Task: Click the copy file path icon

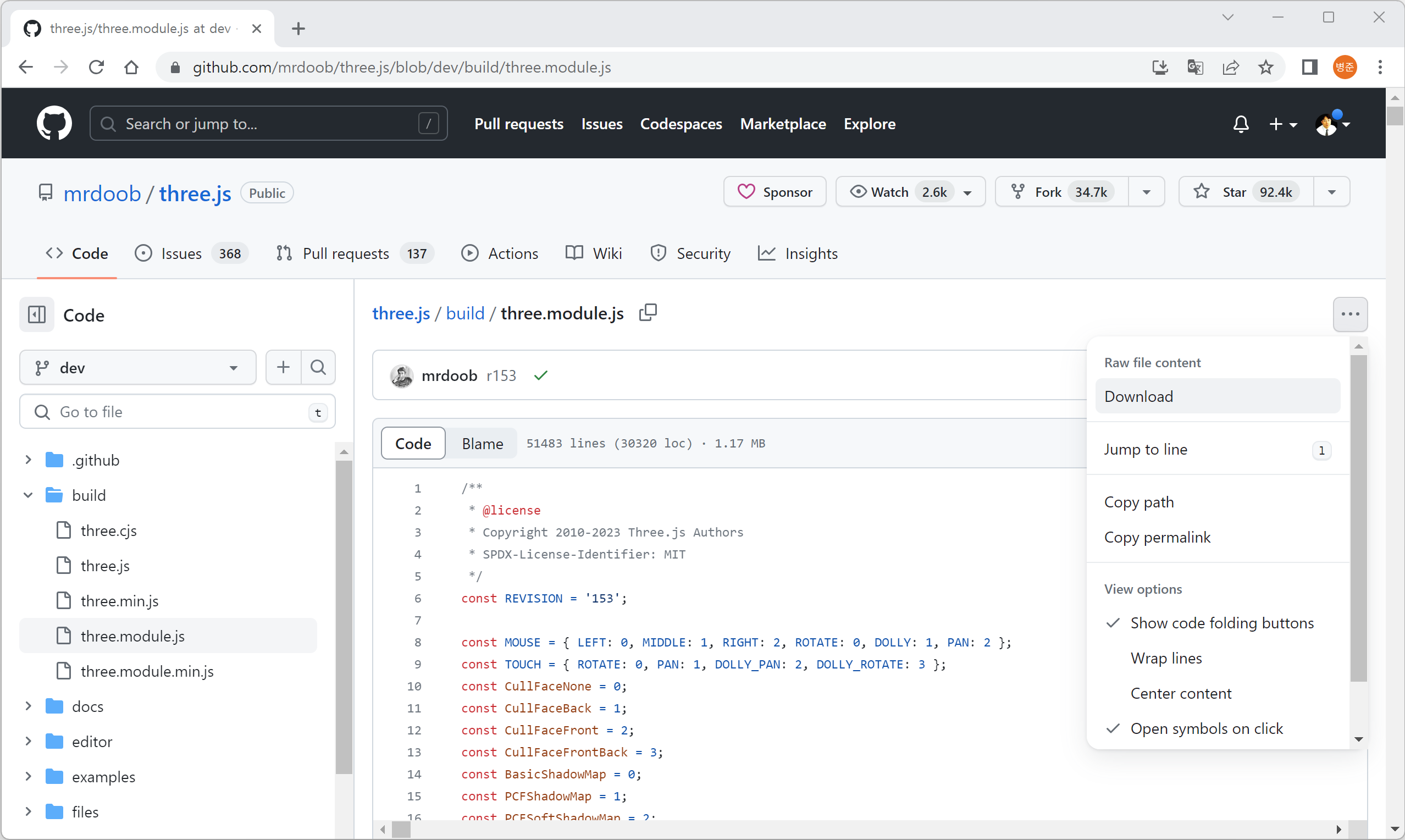Action: (648, 312)
